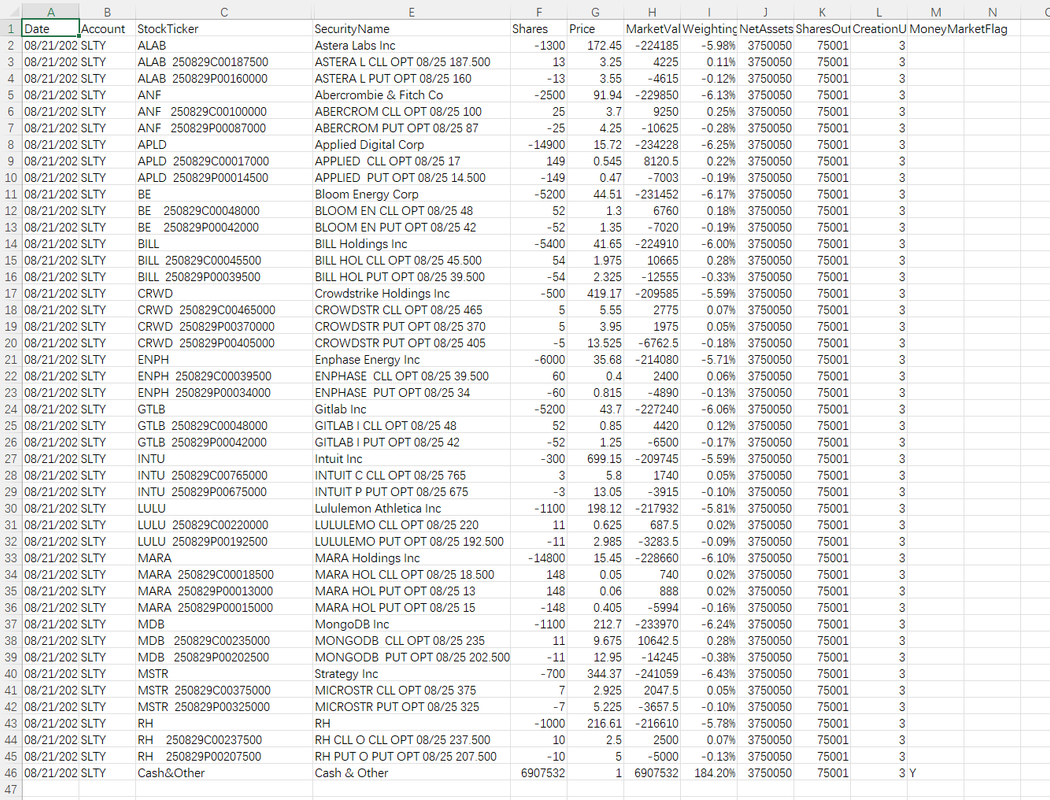Click LULULEMO CLL OPT 08/25 220 cell
The height and width of the screenshot is (800, 1050).
tap(411, 525)
